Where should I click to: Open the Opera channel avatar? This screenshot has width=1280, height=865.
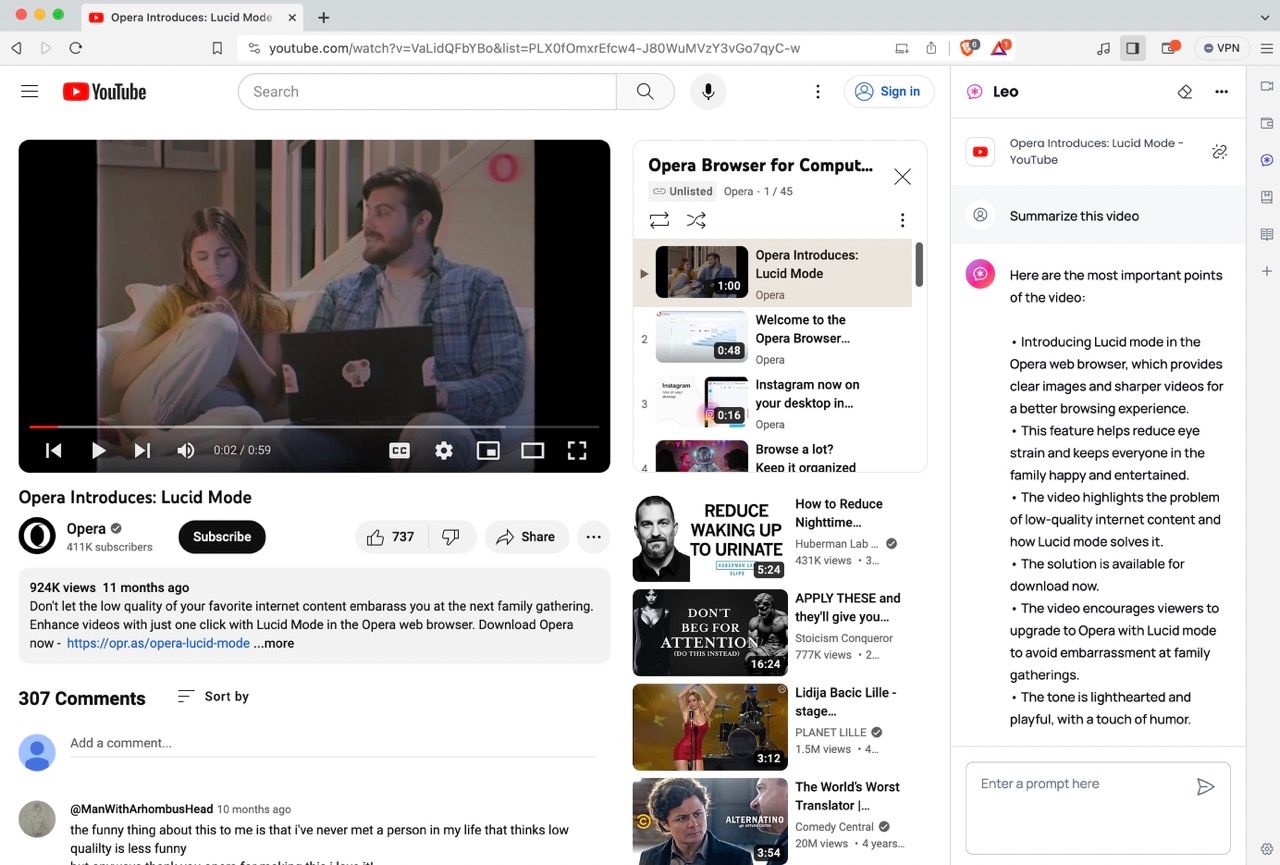tap(37, 536)
